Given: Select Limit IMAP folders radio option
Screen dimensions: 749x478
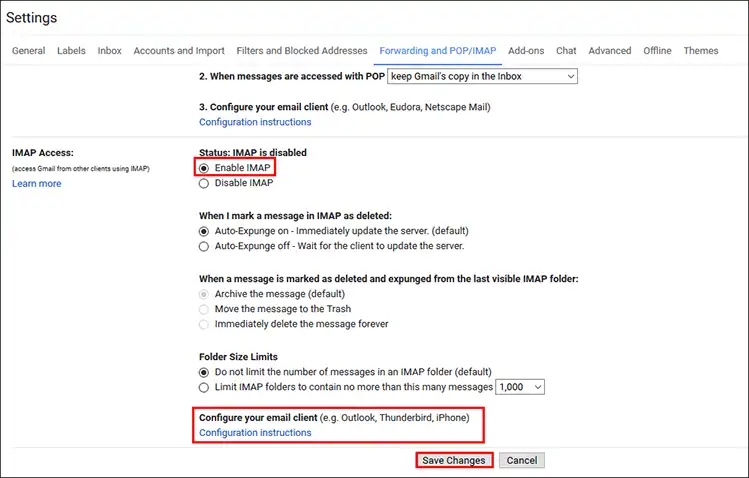Looking at the screenshot, I should pyautogui.click(x=204, y=387).
